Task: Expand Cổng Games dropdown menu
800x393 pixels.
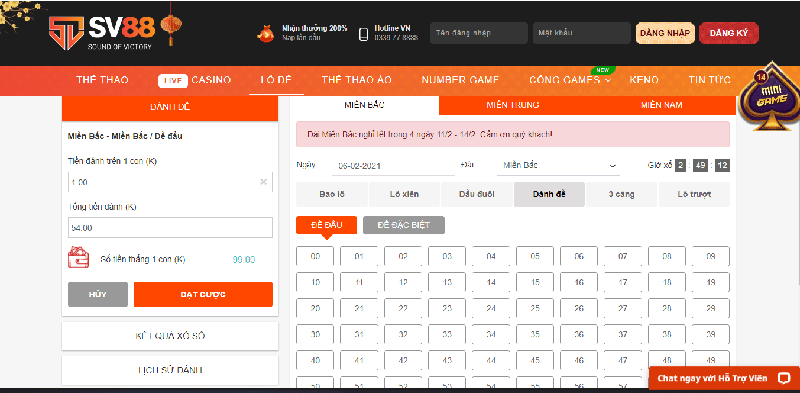Action: click(x=570, y=80)
